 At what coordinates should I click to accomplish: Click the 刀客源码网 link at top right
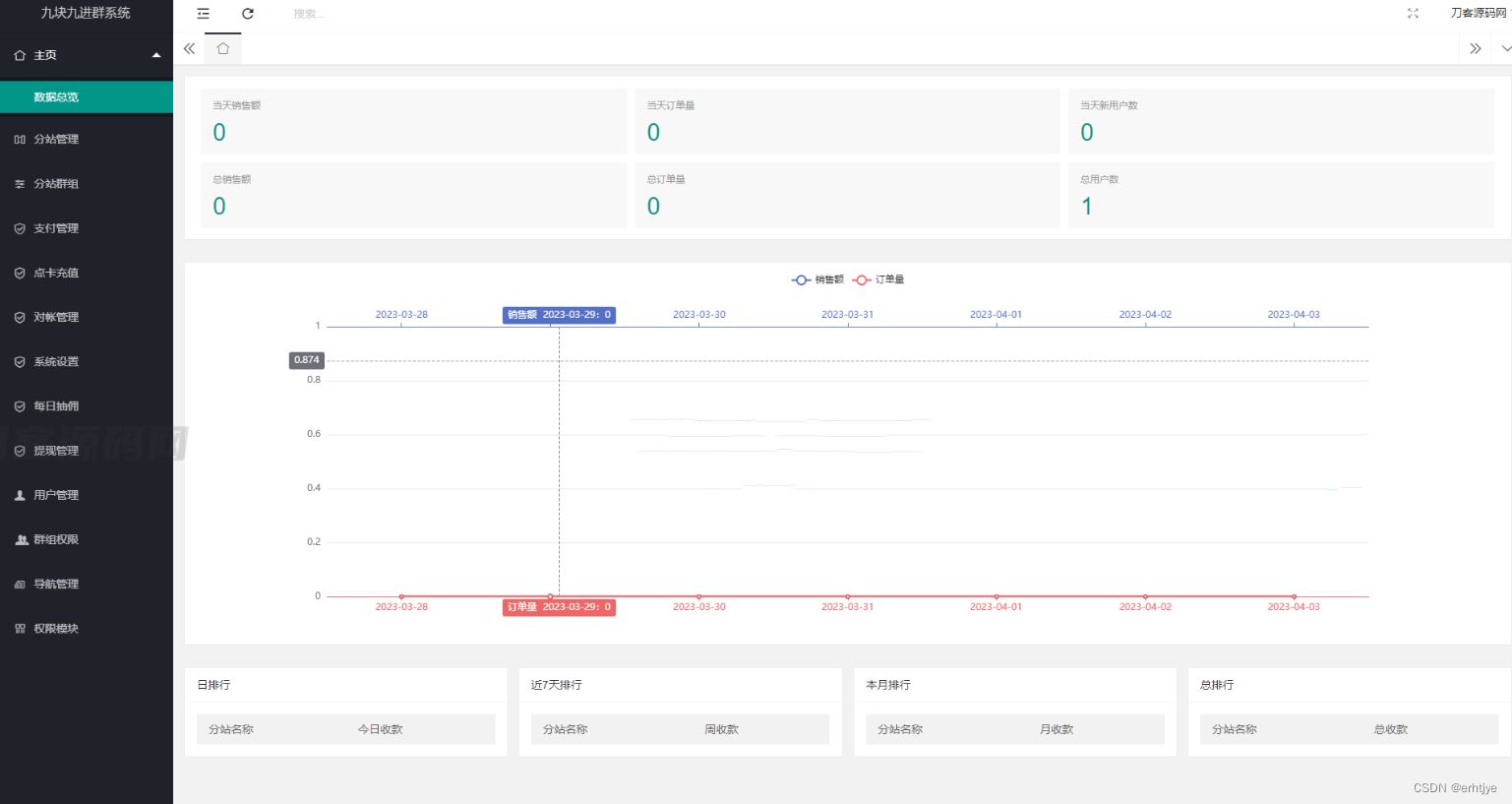(x=1479, y=14)
